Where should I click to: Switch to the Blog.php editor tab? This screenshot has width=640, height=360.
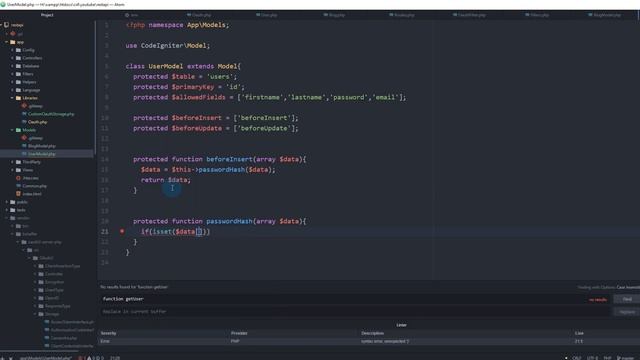tap(334, 15)
